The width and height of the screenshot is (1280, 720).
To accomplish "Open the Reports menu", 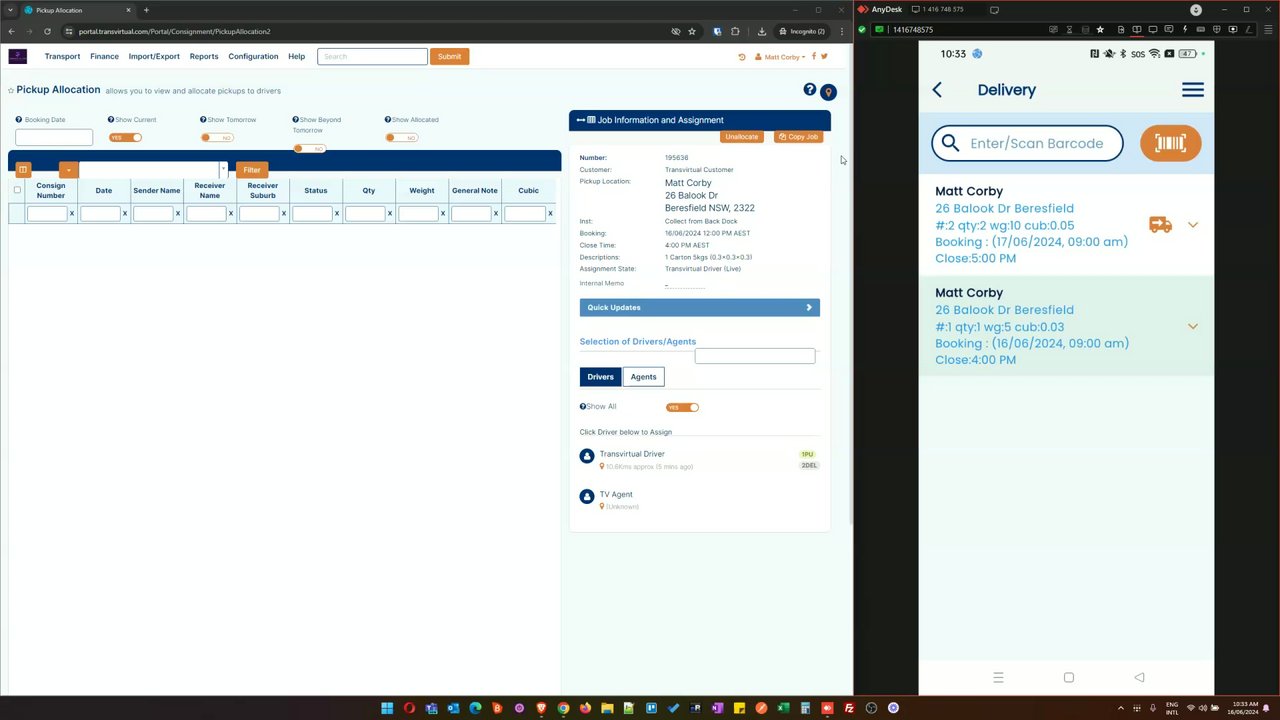I will tap(204, 56).
